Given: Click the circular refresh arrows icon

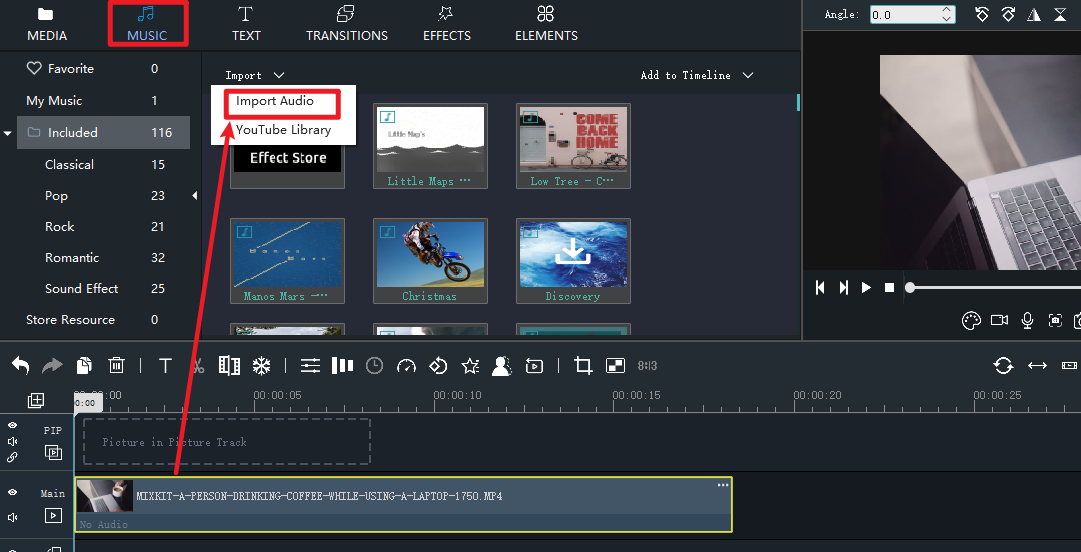Looking at the screenshot, I should (1004, 365).
